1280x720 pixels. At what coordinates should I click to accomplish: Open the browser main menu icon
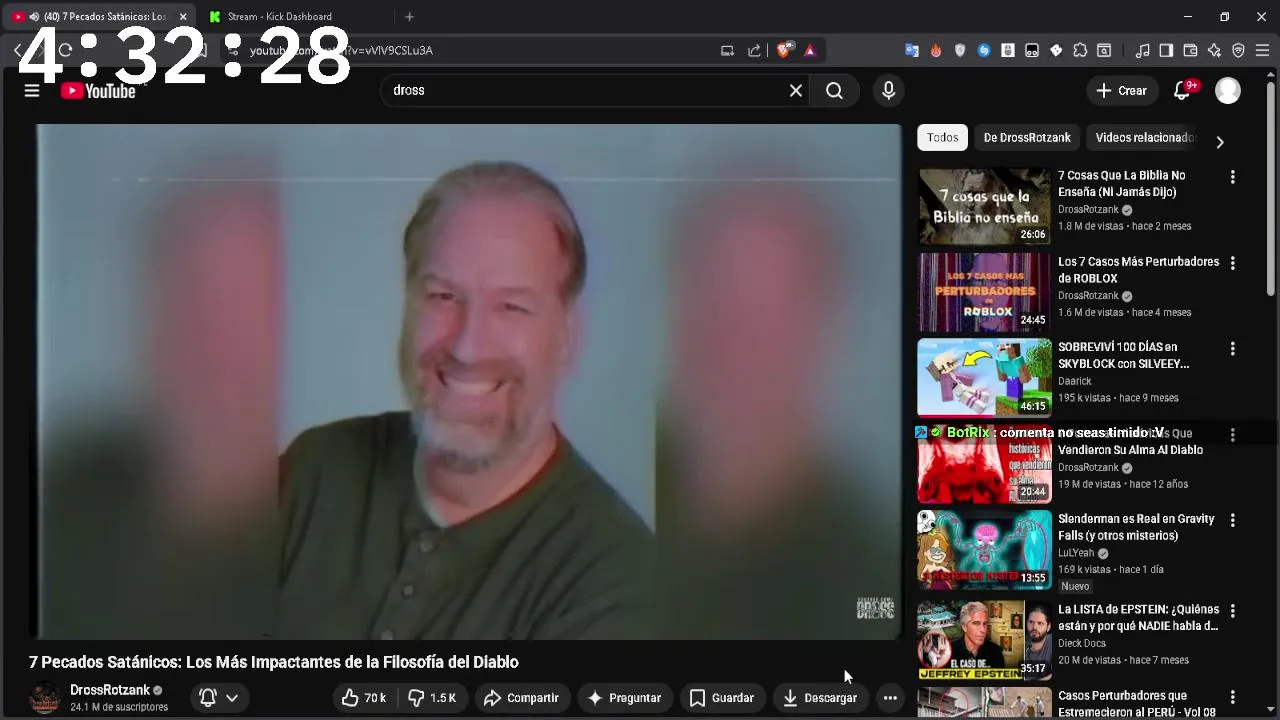click(x=1262, y=51)
